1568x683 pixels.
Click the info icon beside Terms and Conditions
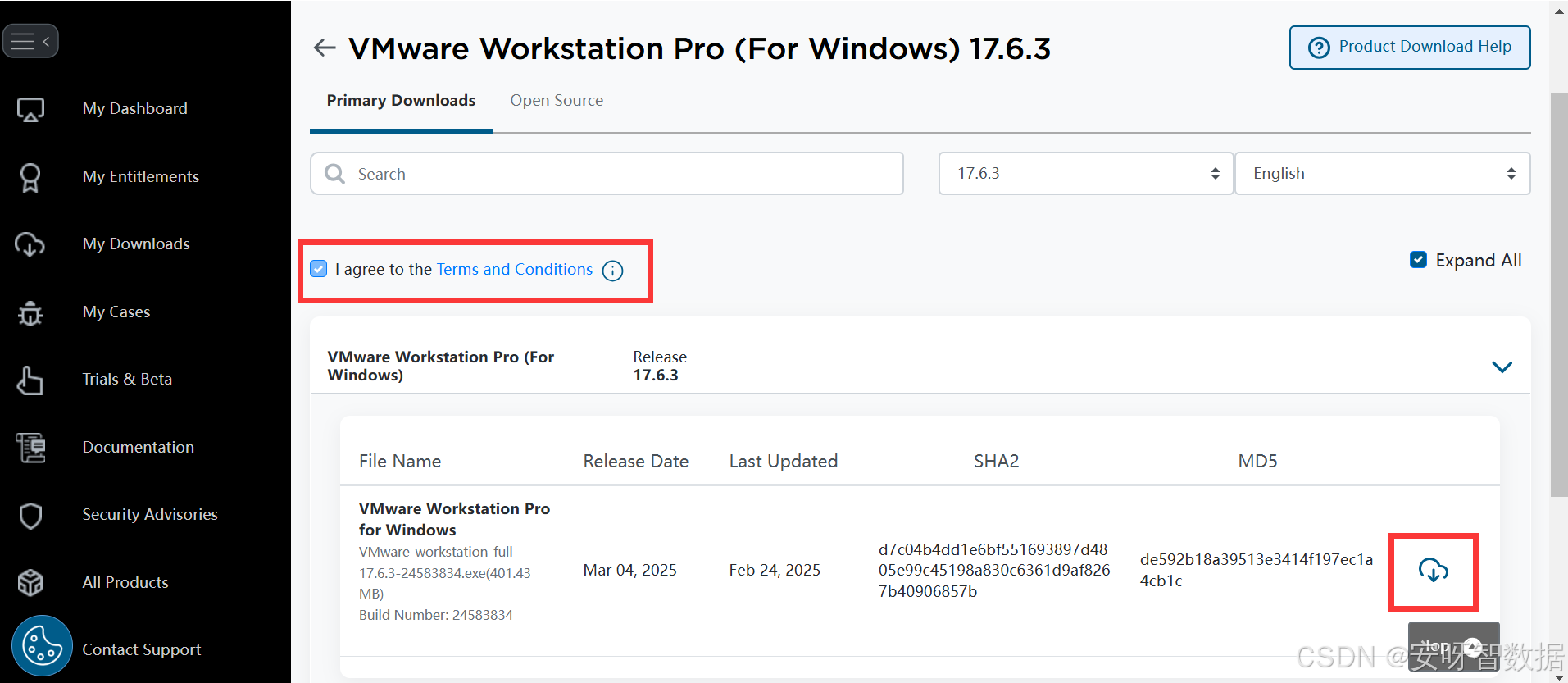pos(612,271)
